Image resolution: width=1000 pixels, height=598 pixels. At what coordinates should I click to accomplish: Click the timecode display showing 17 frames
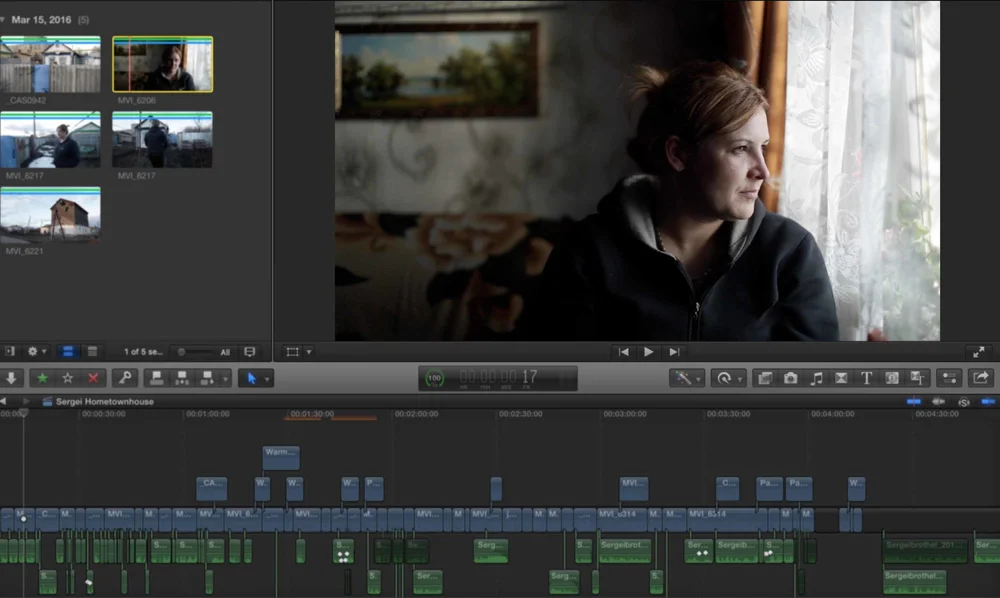point(499,377)
